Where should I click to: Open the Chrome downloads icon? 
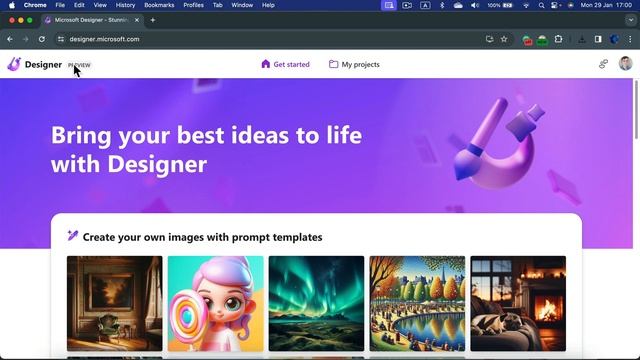[582, 39]
